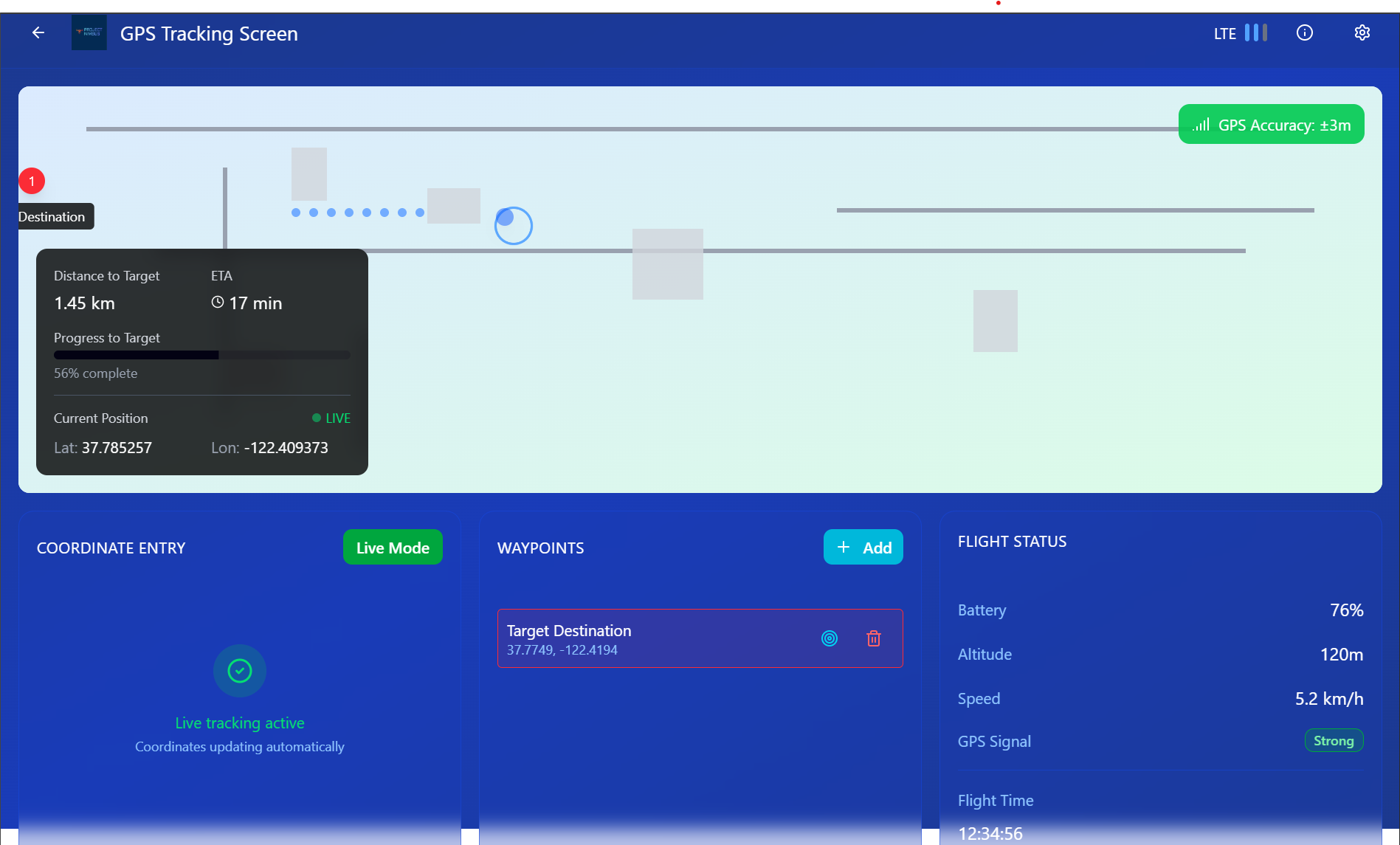Delete Target Destination with trash icon
Screen dimensions: 1400x845
pos(873,638)
